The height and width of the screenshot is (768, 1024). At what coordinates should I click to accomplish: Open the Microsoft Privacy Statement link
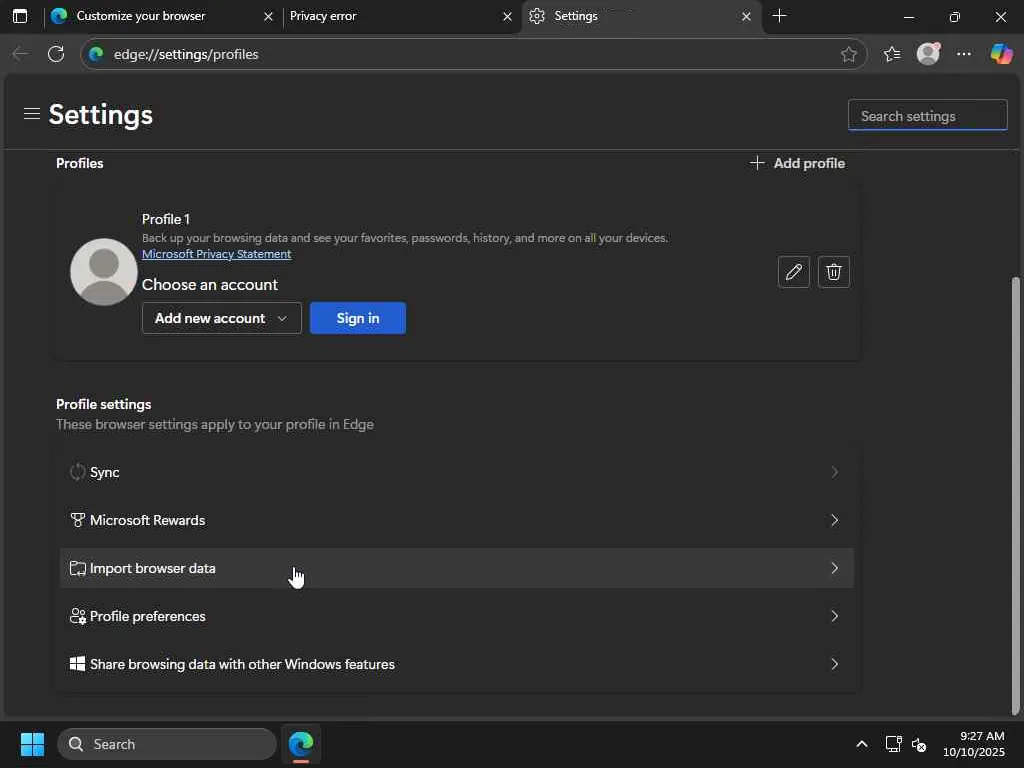[x=216, y=254]
